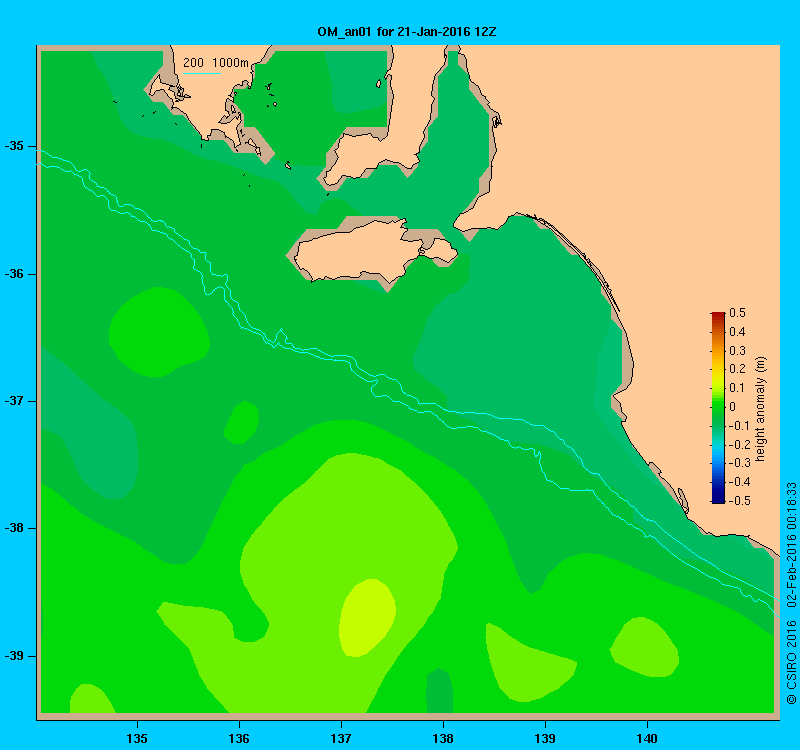Click the '02-Feb-2016 00:18:33' timestamp
The width and height of the screenshot is (800, 750).
tap(792, 545)
